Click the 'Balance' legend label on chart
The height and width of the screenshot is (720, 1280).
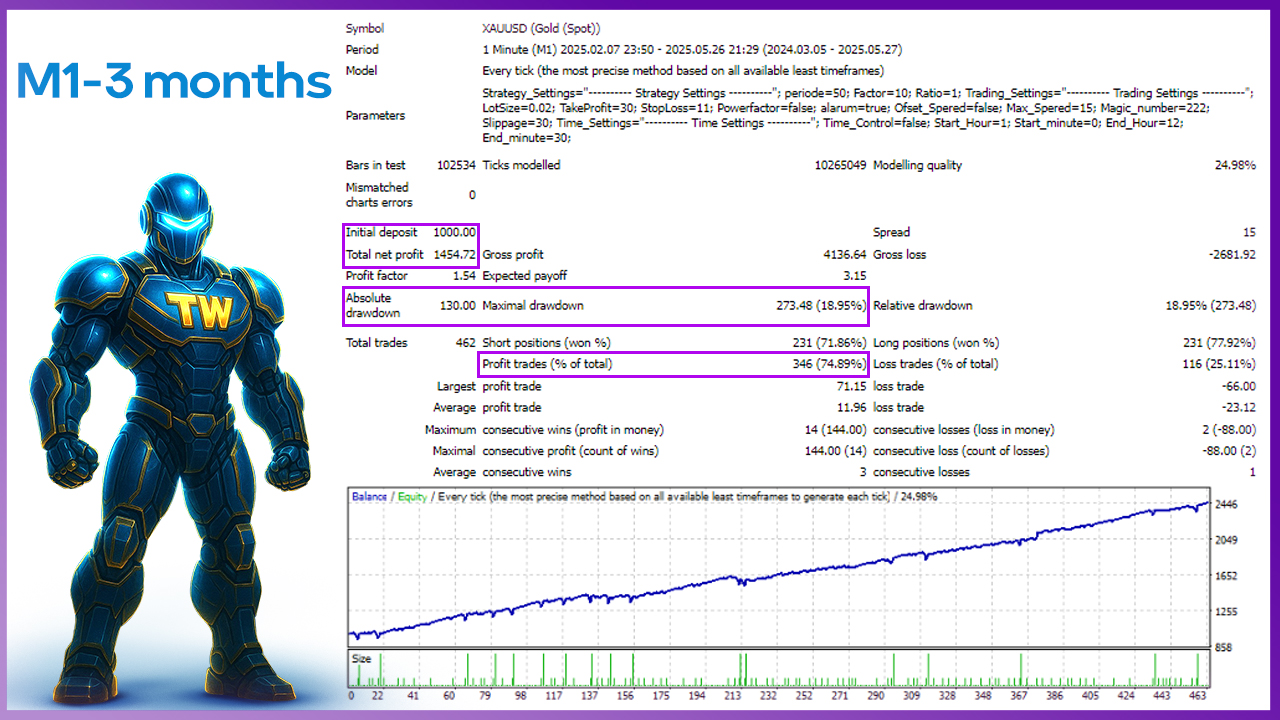point(369,496)
